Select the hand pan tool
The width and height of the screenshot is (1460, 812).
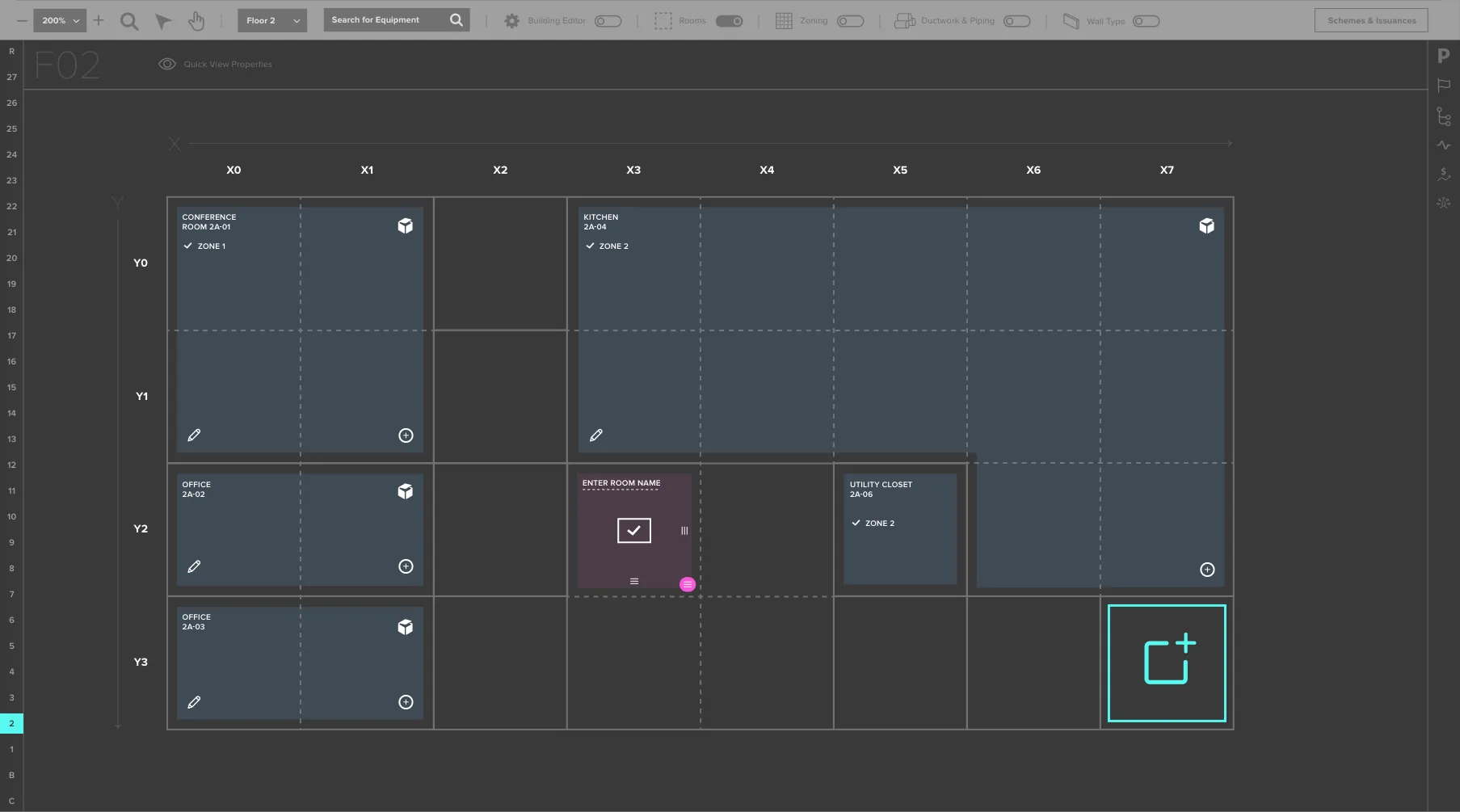point(196,21)
